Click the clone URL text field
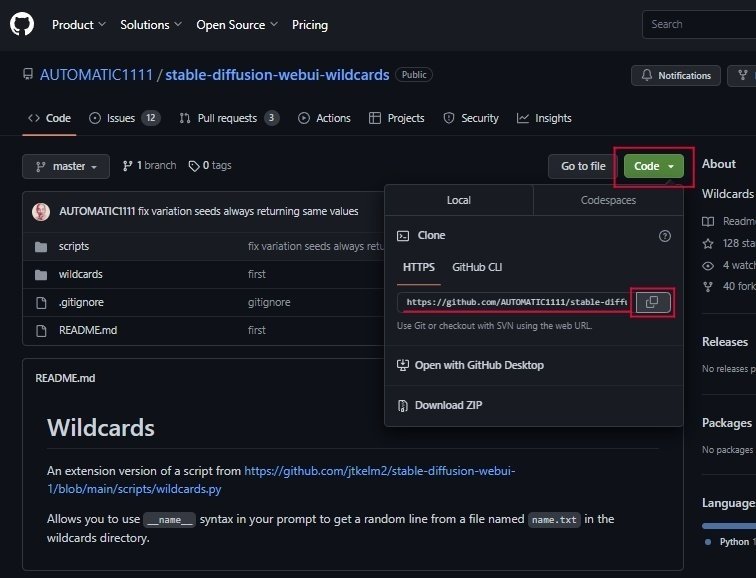Image resolution: width=756 pixels, height=578 pixels. coord(513,302)
